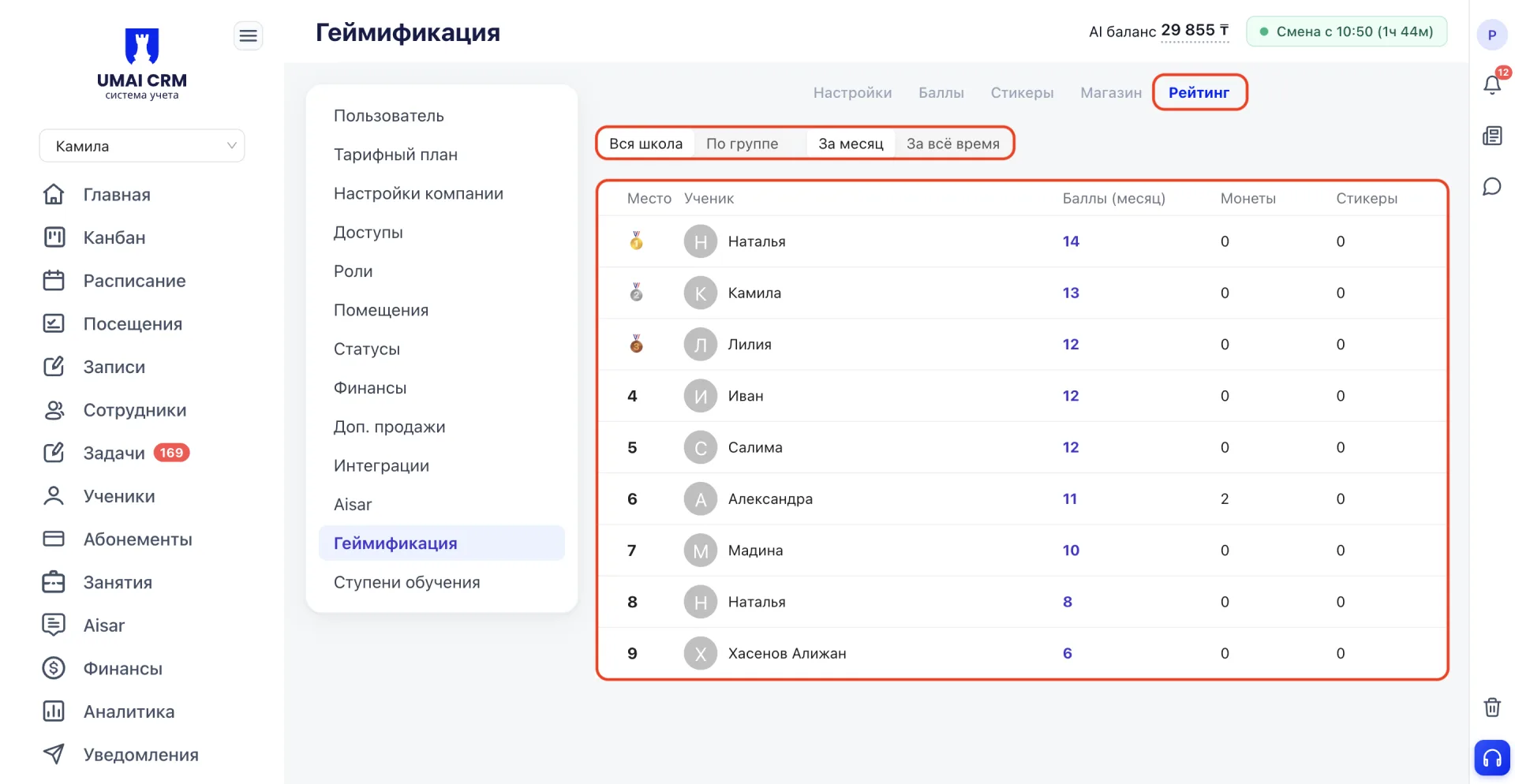
Task: Select the За месяц period
Action: tap(851, 144)
